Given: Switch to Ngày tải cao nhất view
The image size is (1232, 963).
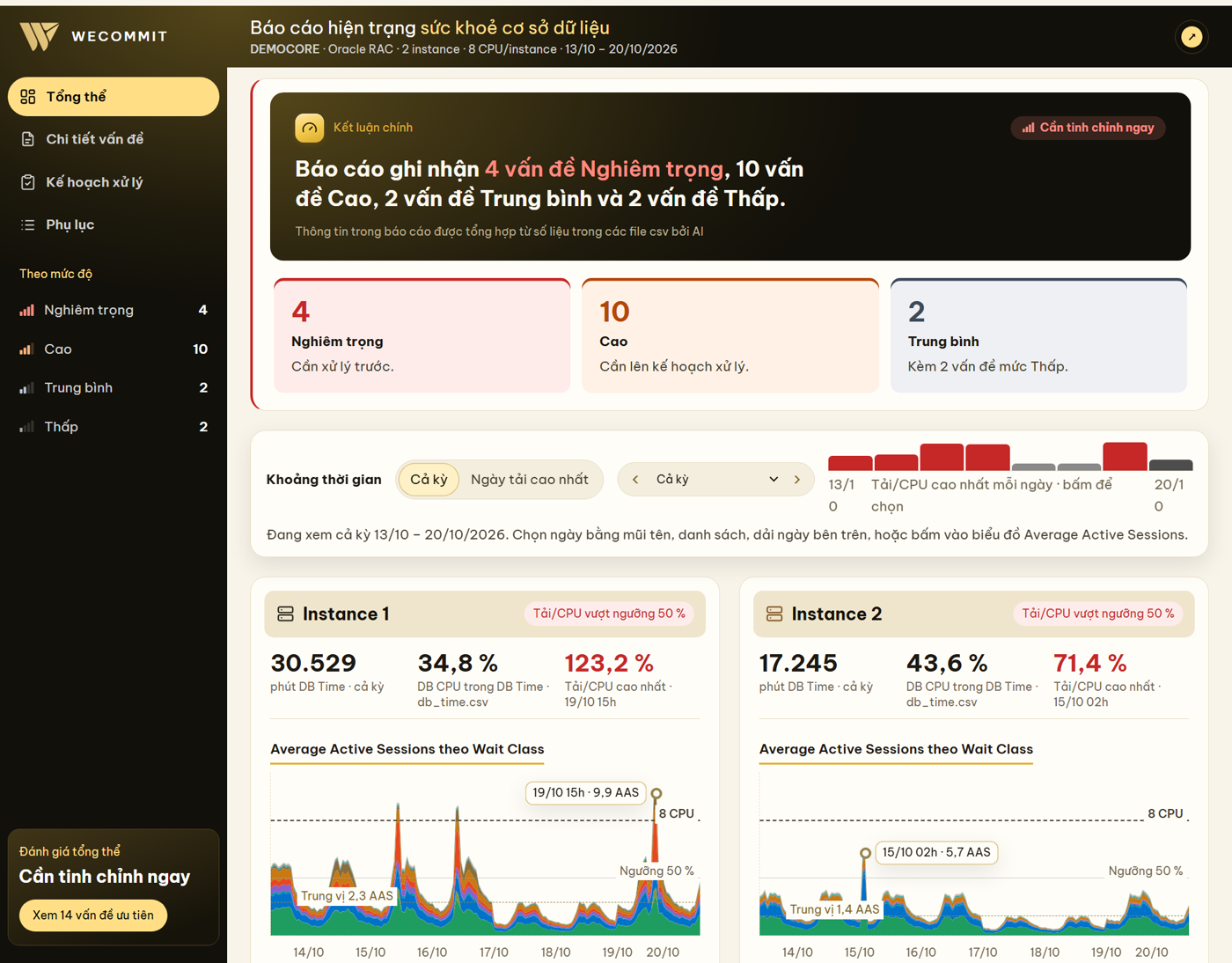Looking at the screenshot, I should (530, 480).
